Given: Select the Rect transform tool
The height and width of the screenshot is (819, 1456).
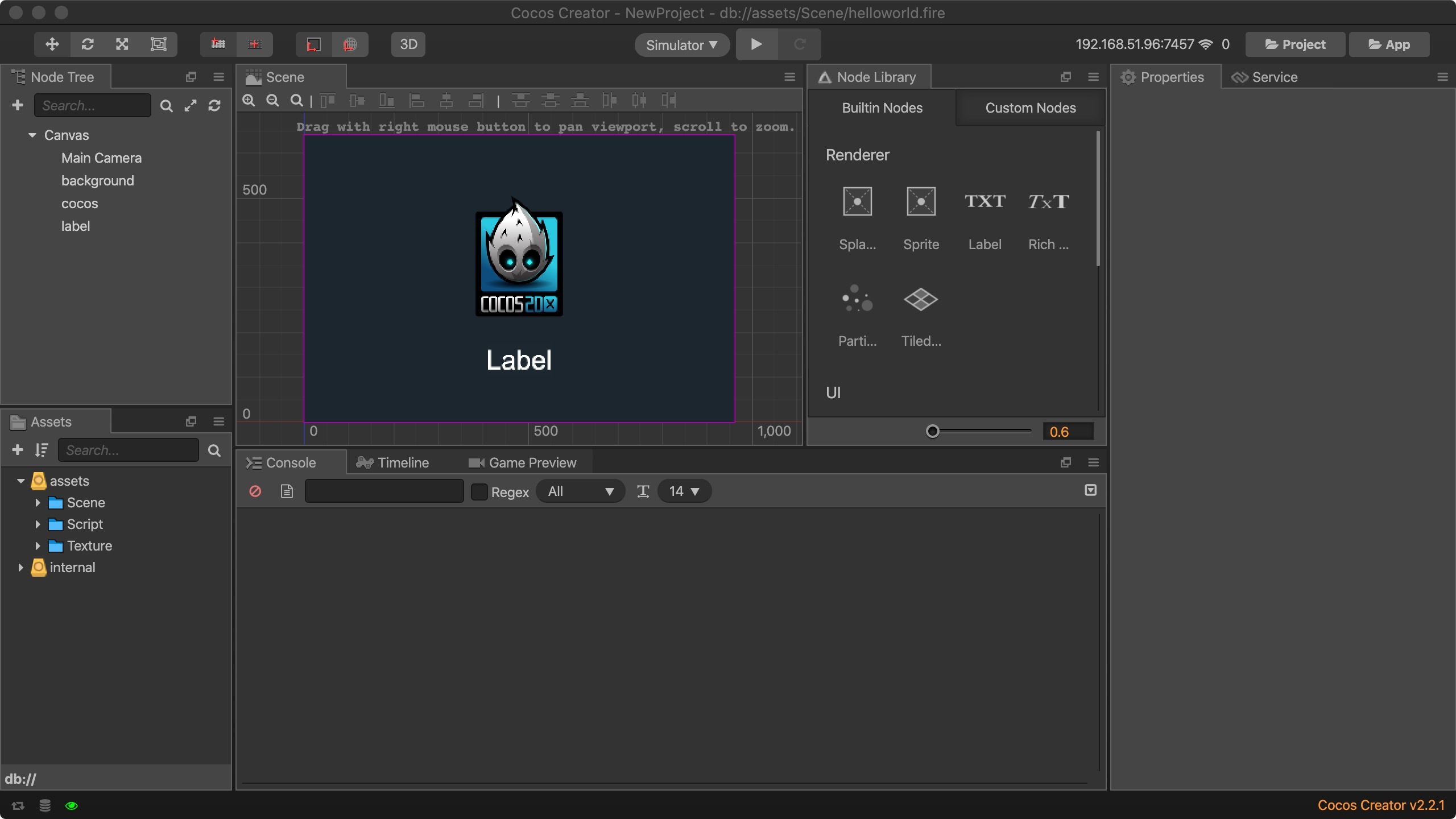Looking at the screenshot, I should [158, 44].
